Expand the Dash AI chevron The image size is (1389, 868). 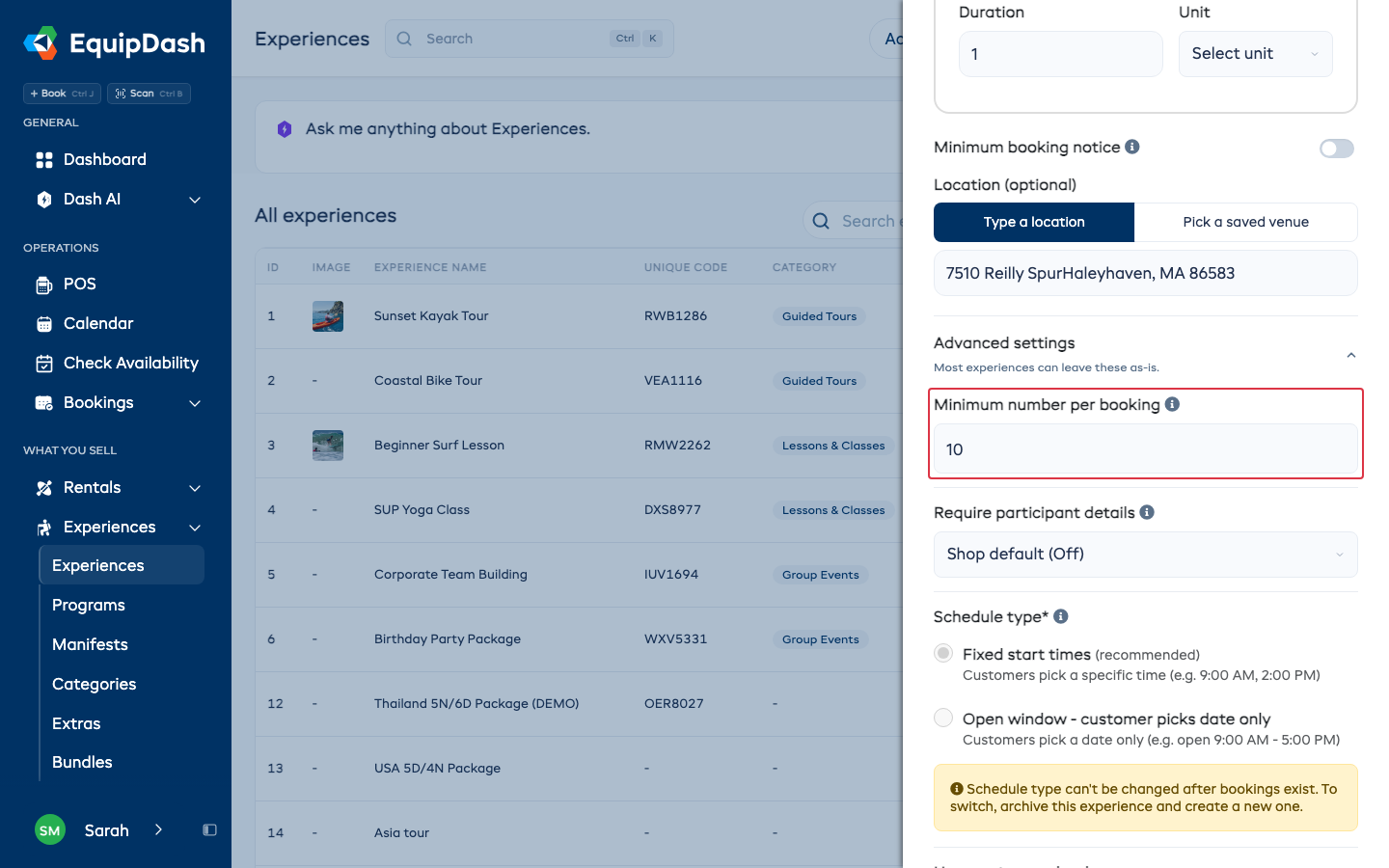coord(195,200)
